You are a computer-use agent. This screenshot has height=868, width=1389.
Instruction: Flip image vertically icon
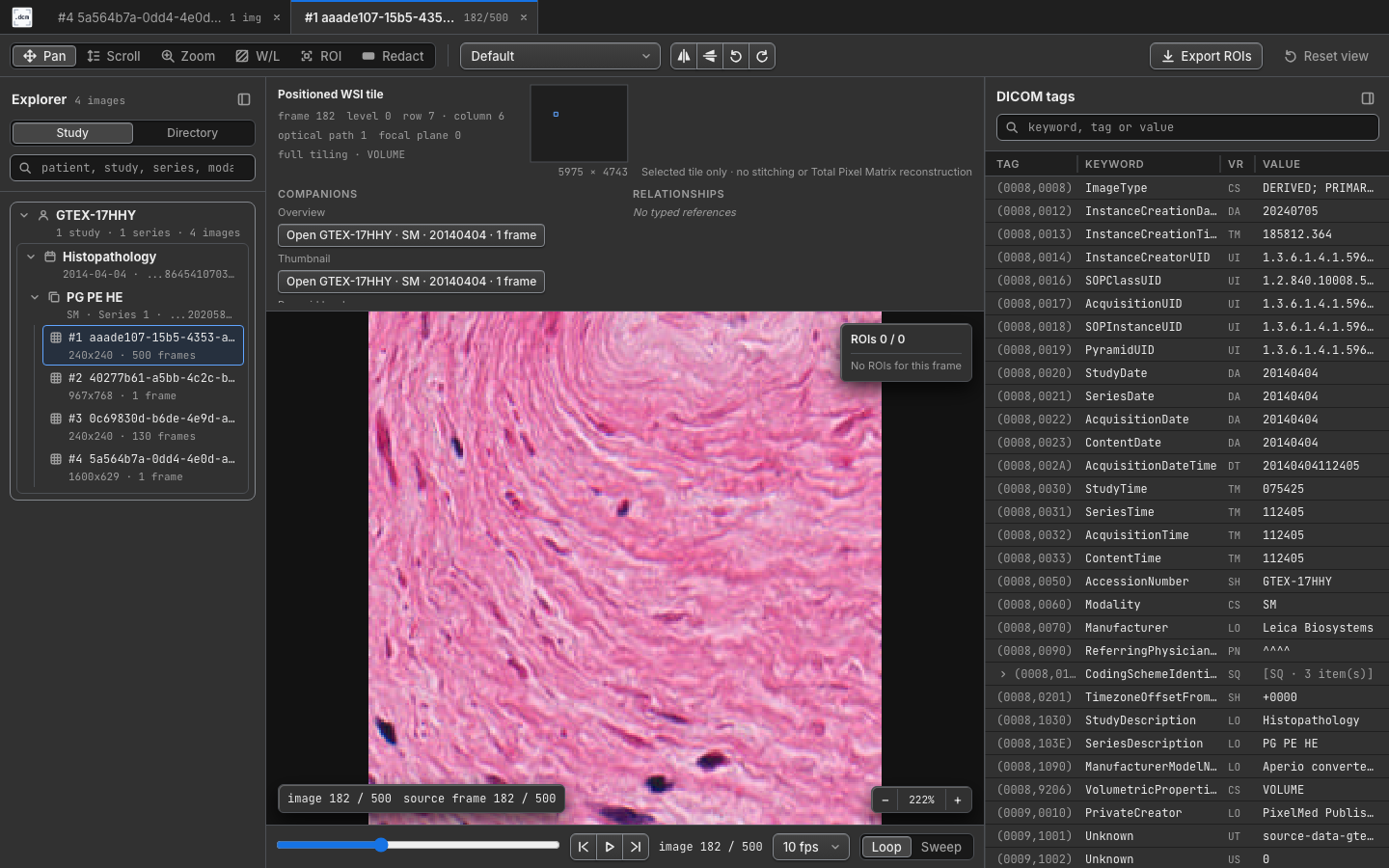click(710, 56)
